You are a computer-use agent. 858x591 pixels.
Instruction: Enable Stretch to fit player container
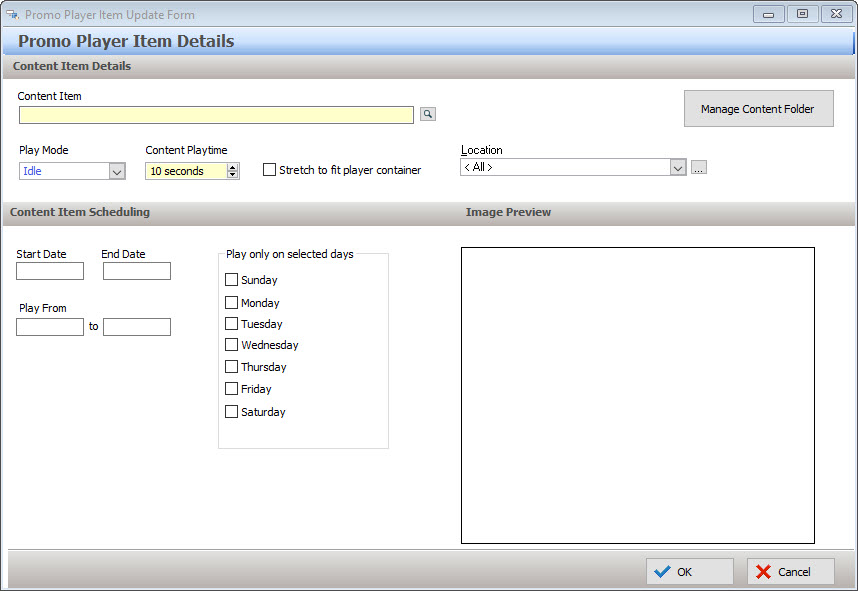(269, 170)
